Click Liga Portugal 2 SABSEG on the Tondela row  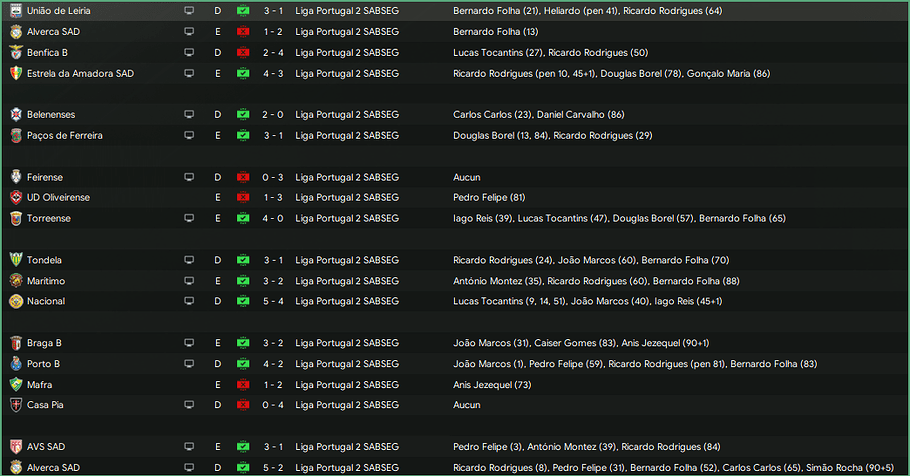tap(346, 260)
